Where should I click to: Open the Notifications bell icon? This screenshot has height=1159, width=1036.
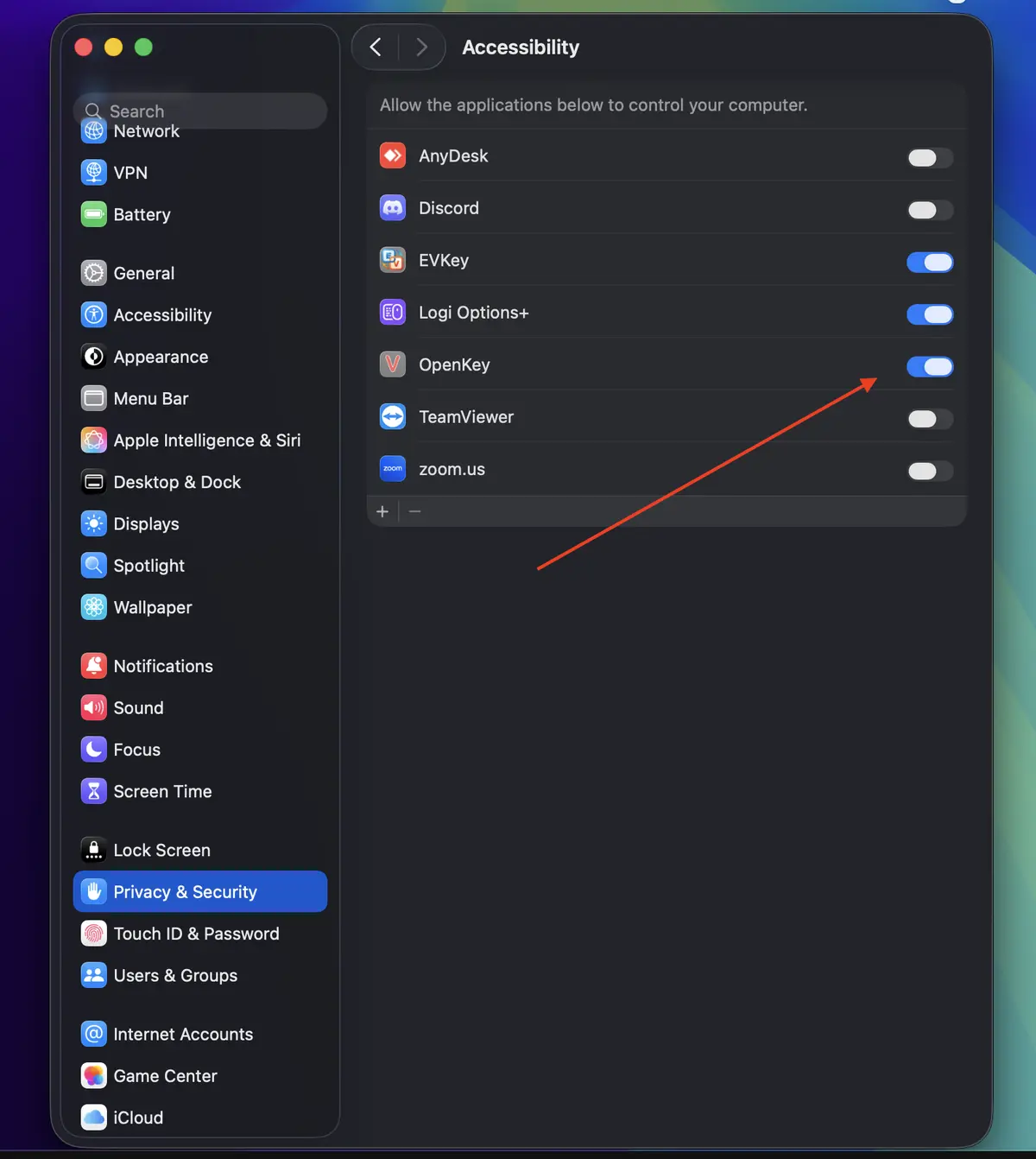coord(93,665)
